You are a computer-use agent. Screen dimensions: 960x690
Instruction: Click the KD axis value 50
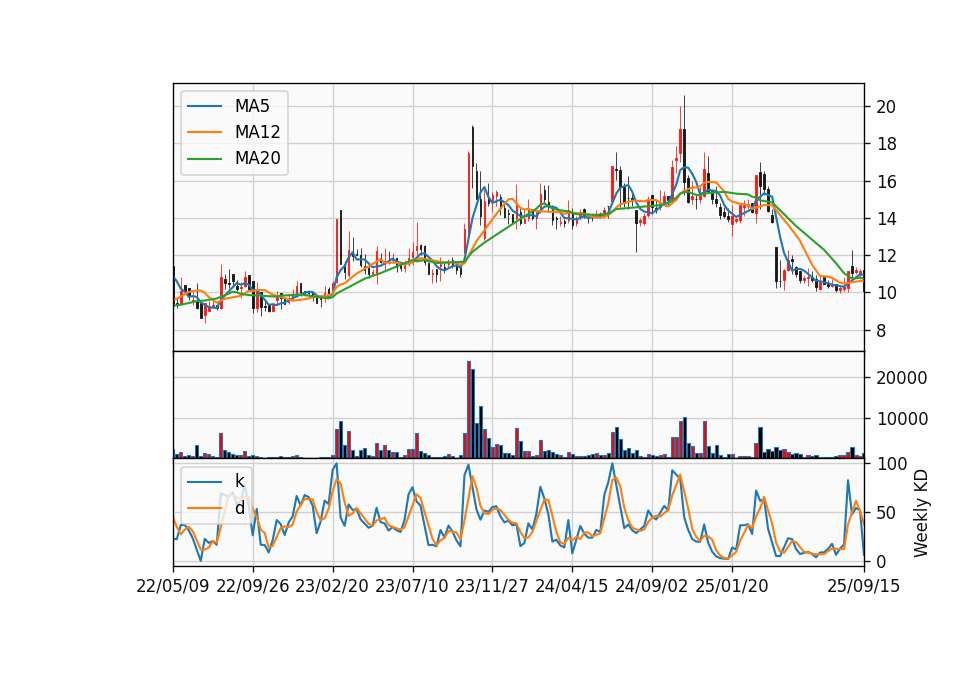[886, 512]
